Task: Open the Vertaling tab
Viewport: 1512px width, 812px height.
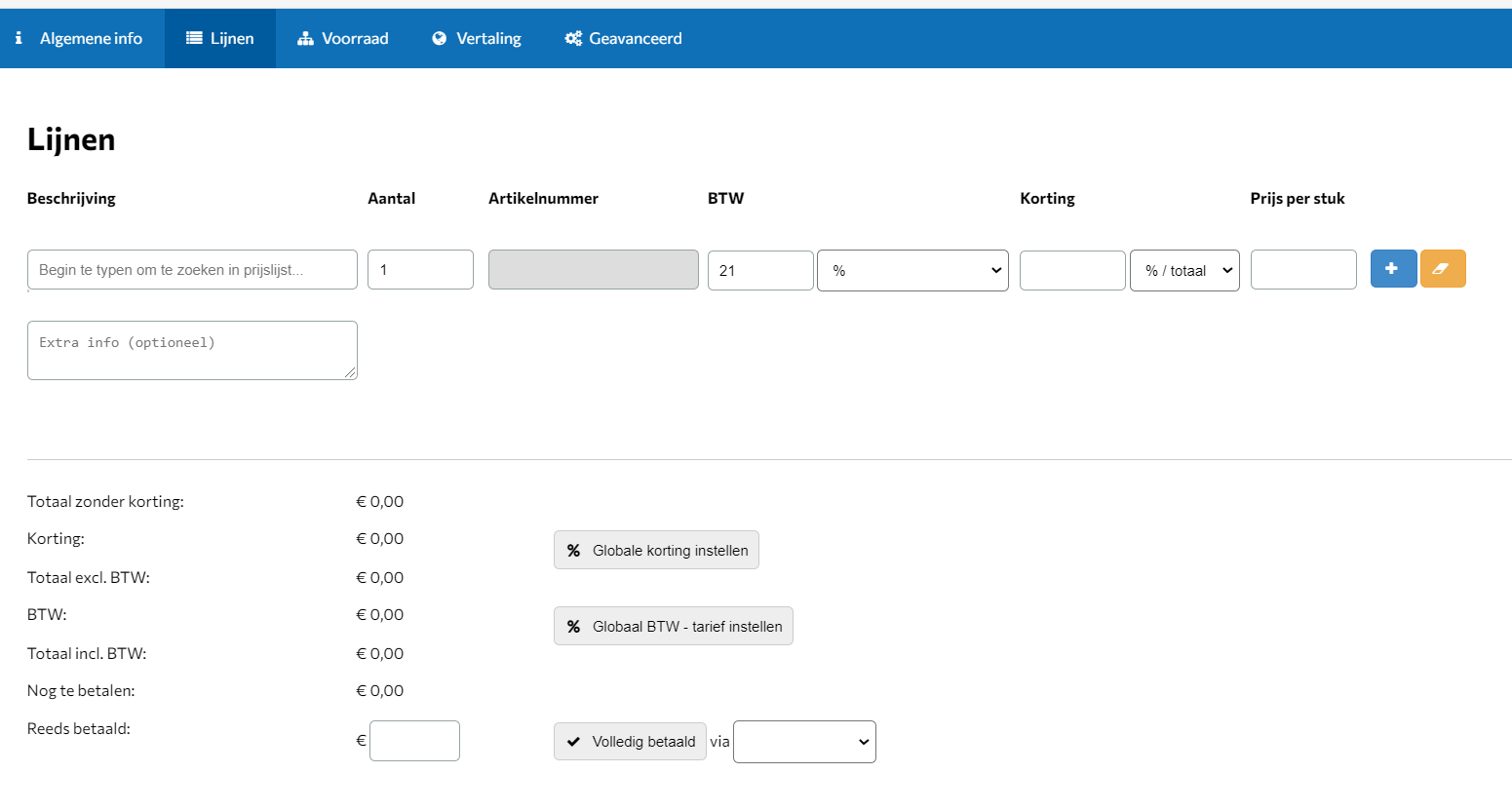Action: point(477,39)
